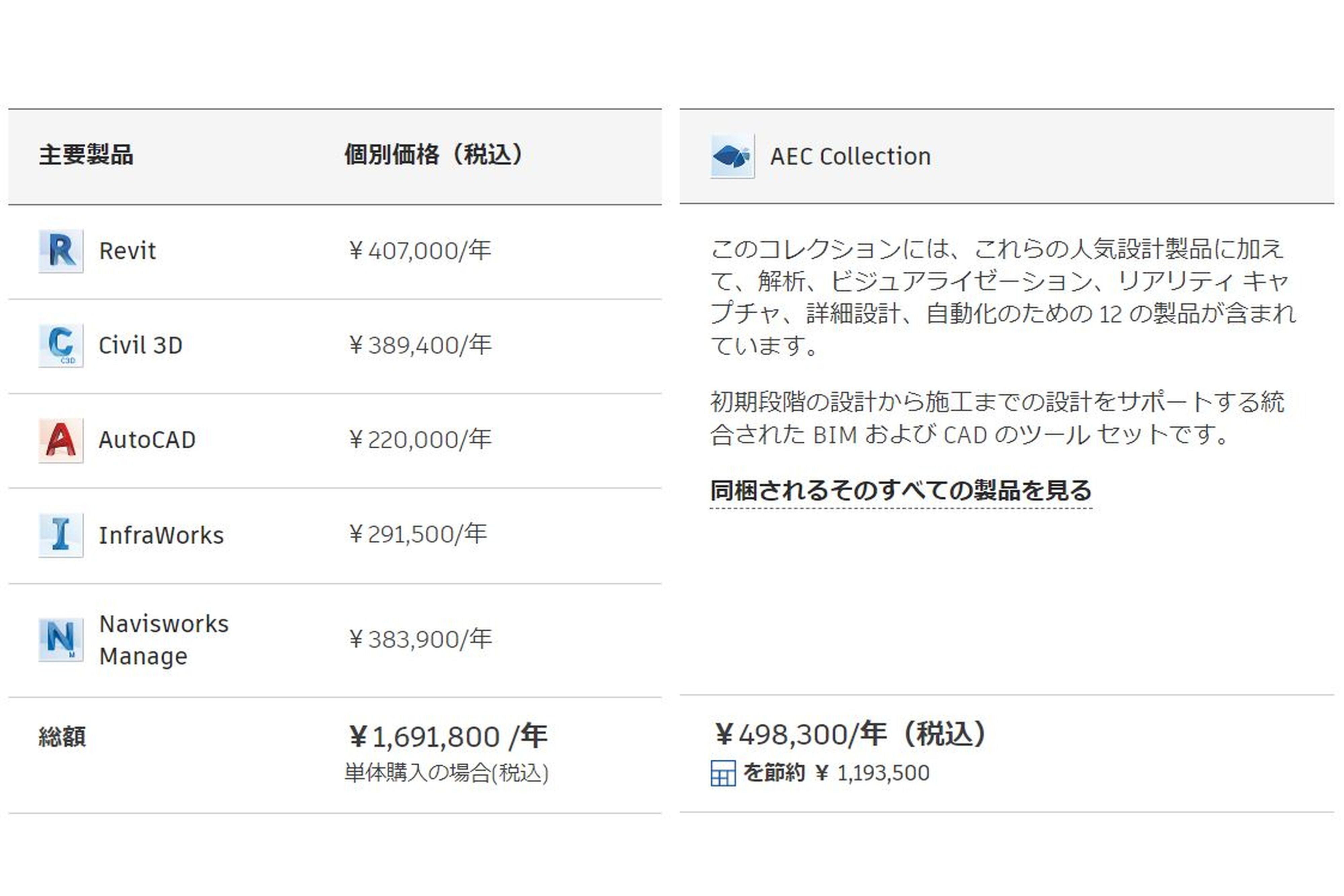Image resolution: width=1344 pixels, height=896 pixels.
Task: Click the Revit product icon
Action: [x=60, y=251]
